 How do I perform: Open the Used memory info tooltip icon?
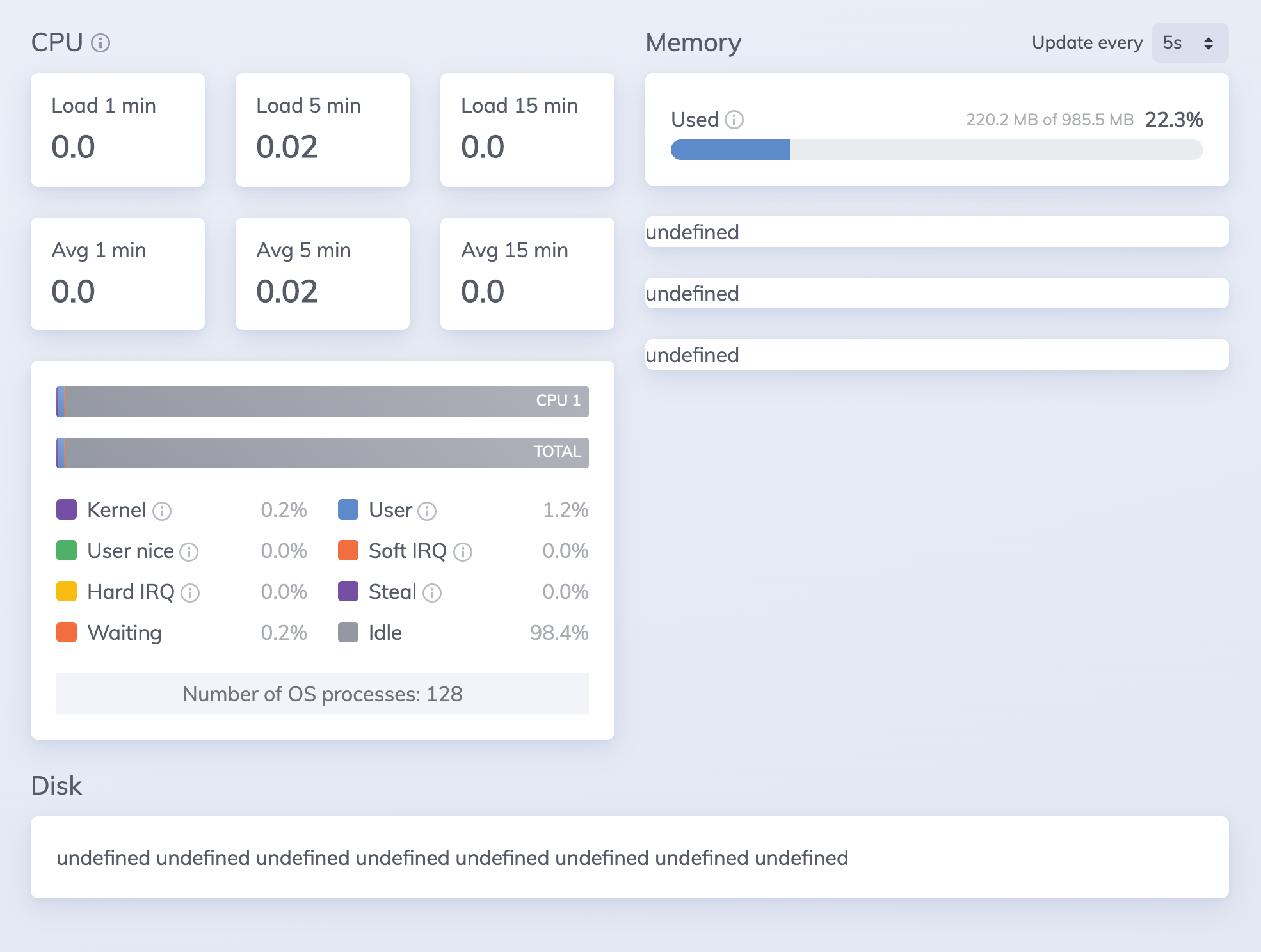coord(735,119)
